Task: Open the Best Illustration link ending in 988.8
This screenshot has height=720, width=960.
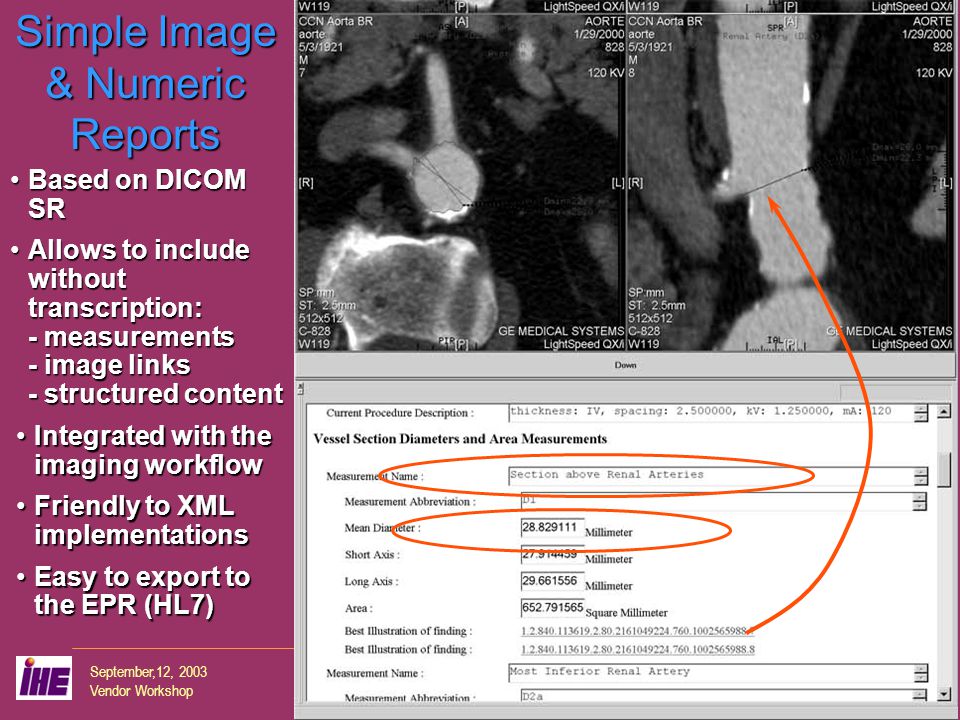Action: (637, 650)
